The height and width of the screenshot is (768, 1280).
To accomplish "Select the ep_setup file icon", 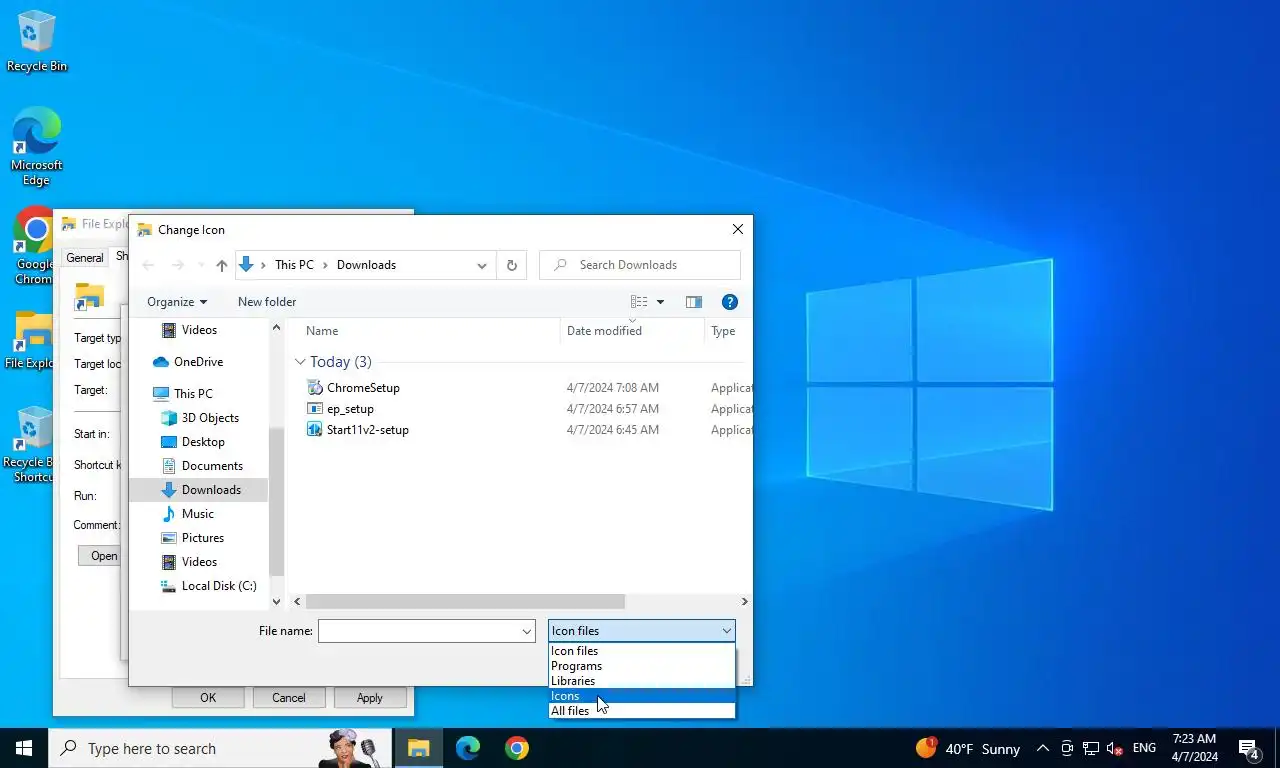I will 315,409.
